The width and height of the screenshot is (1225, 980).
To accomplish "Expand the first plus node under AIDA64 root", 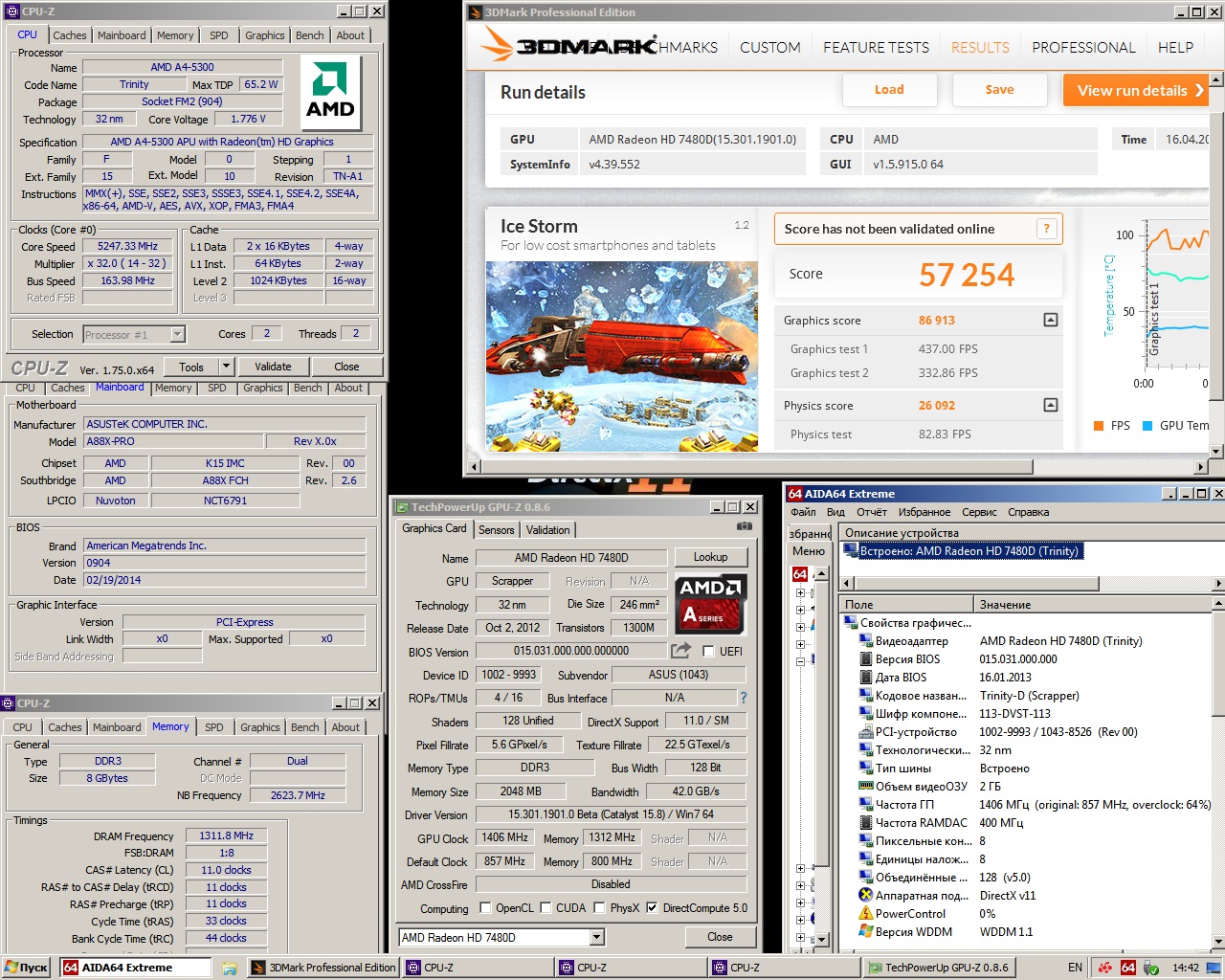I will (800, 592).
